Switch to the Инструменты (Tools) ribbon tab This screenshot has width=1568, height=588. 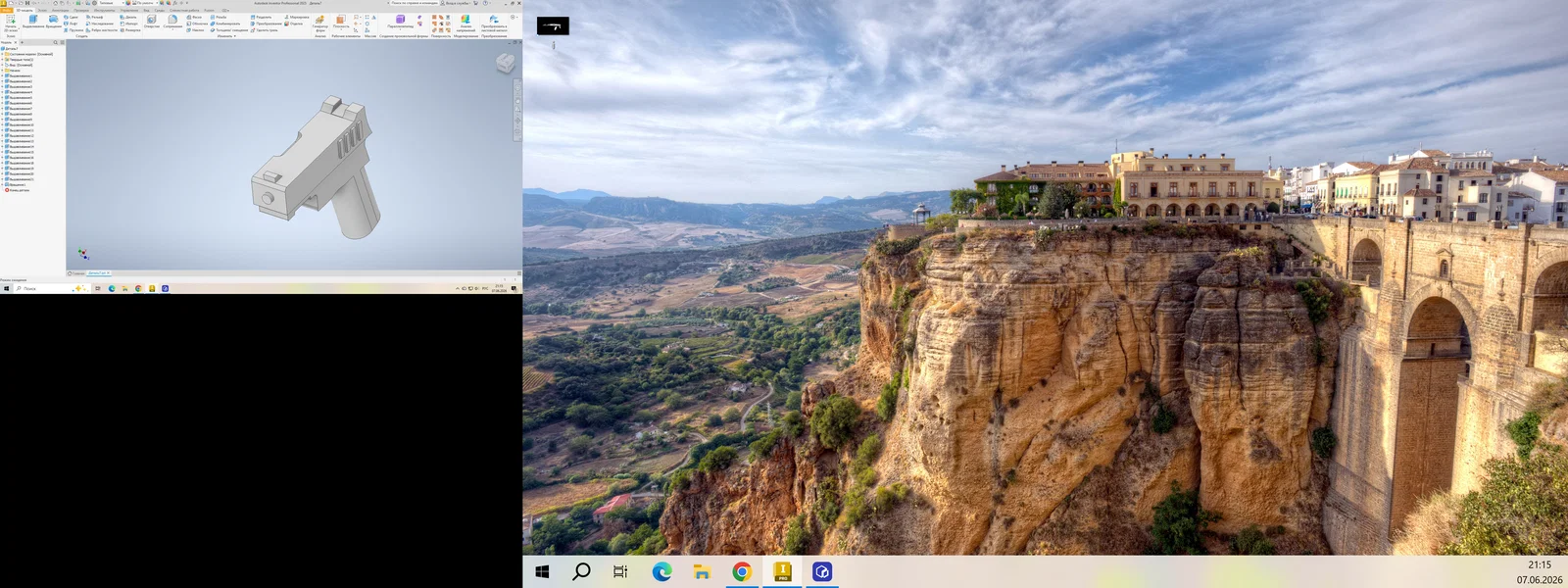(x=104, y=10)
